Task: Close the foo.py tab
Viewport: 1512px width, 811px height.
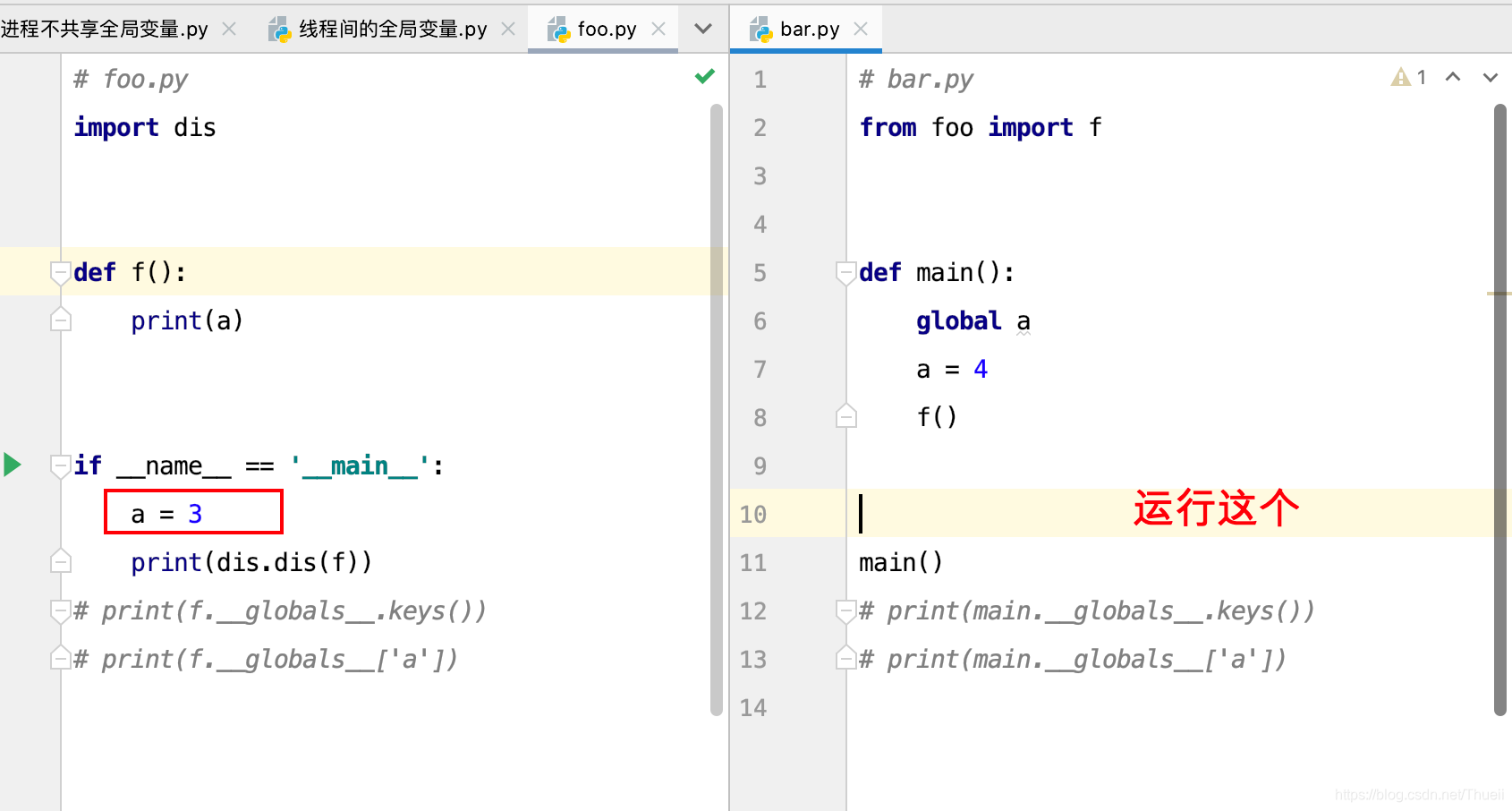Action: [x=658, y=29]
